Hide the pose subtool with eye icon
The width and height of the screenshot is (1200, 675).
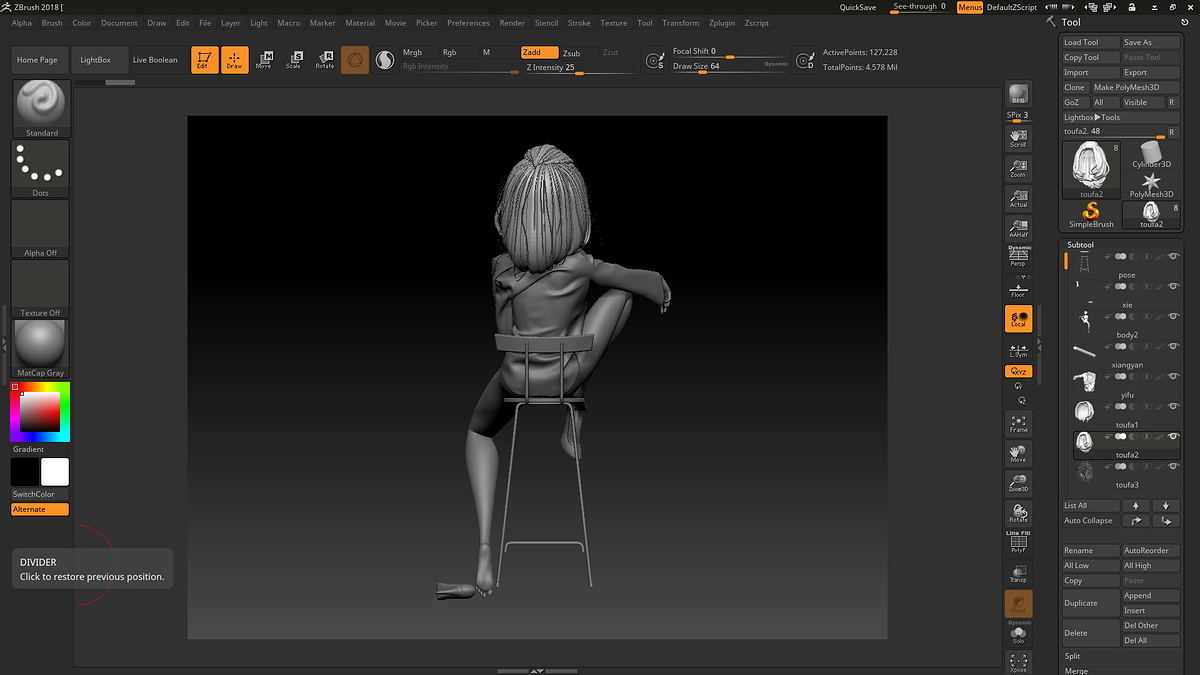point(1174,258)
